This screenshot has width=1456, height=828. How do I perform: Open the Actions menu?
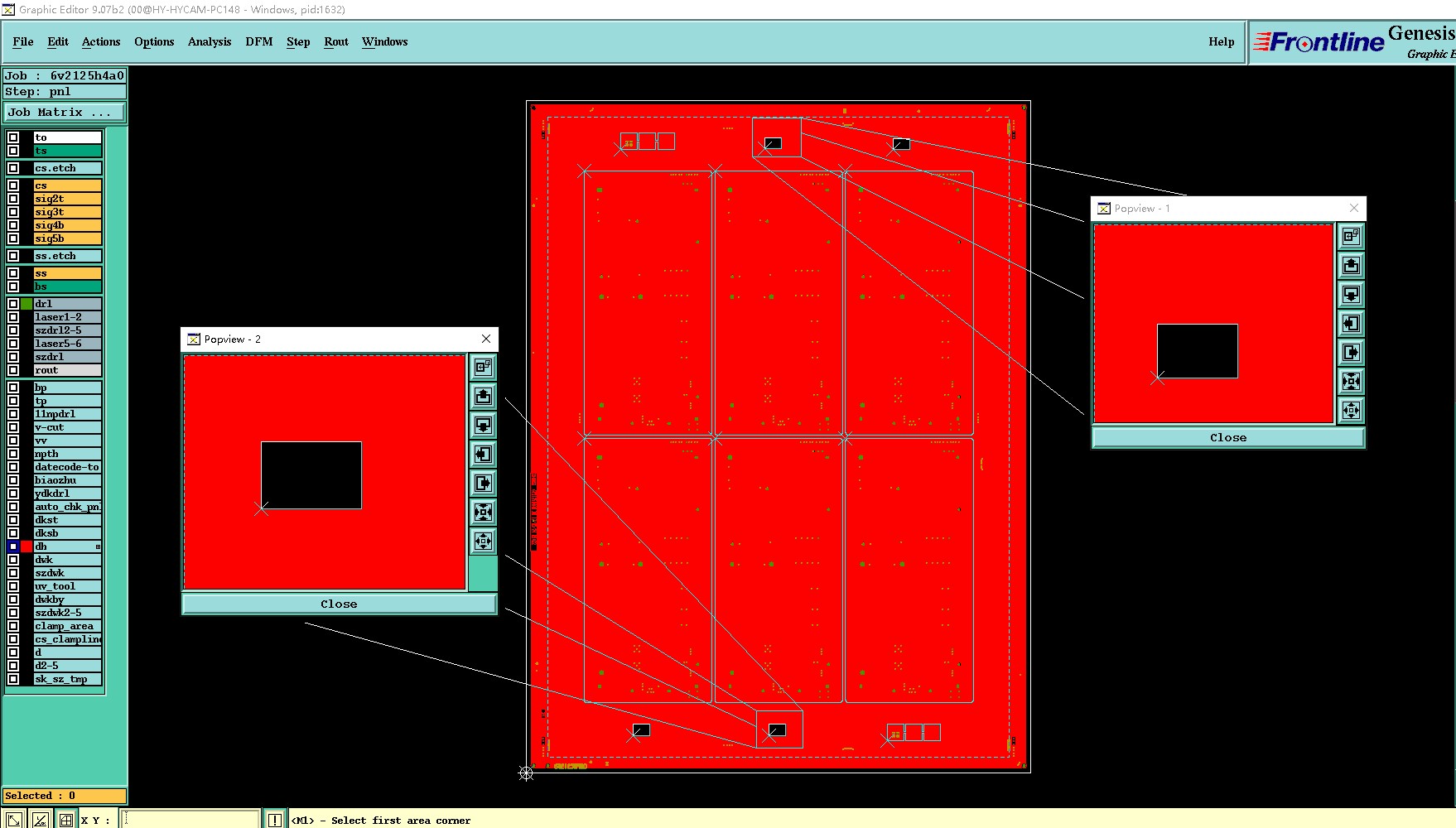tap(101, 41)
